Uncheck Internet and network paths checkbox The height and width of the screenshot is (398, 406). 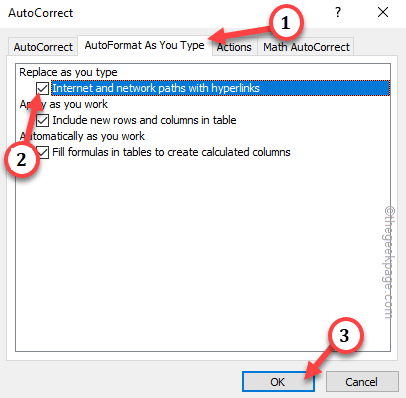click(x=42, y=88)
